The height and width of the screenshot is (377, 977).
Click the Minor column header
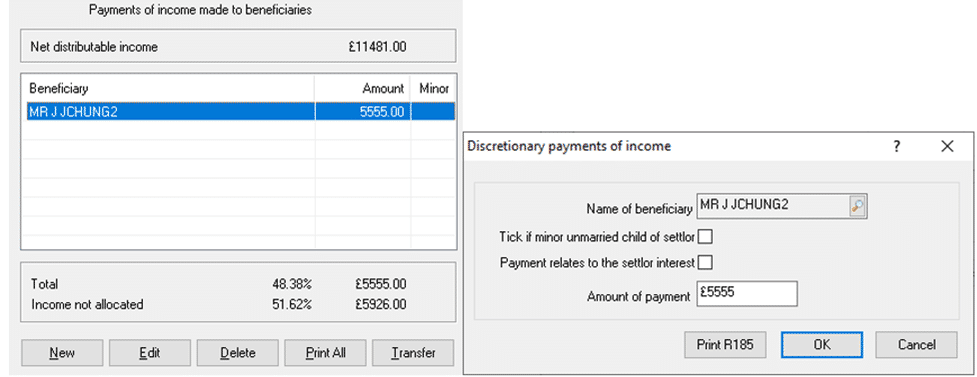click(x=434, y=88)
